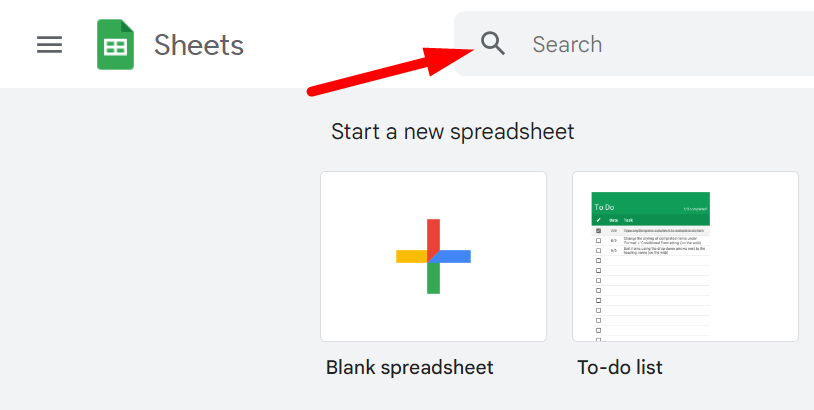The width and height of the screenshot is (814, 410).
Task: Click the Sheets title text
Action: coord(199,45)
